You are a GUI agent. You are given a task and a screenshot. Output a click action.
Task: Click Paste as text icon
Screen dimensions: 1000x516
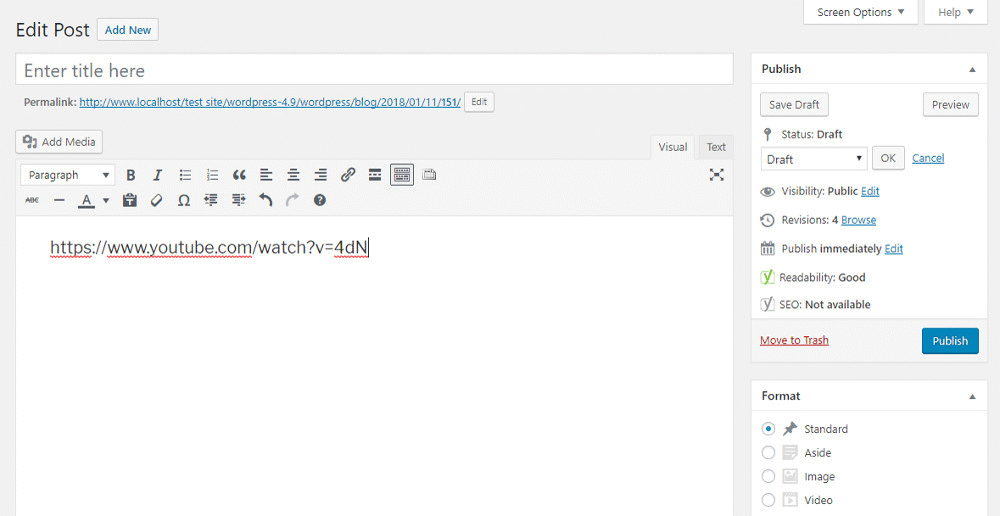pyautogui.click(x=129, y=200)
